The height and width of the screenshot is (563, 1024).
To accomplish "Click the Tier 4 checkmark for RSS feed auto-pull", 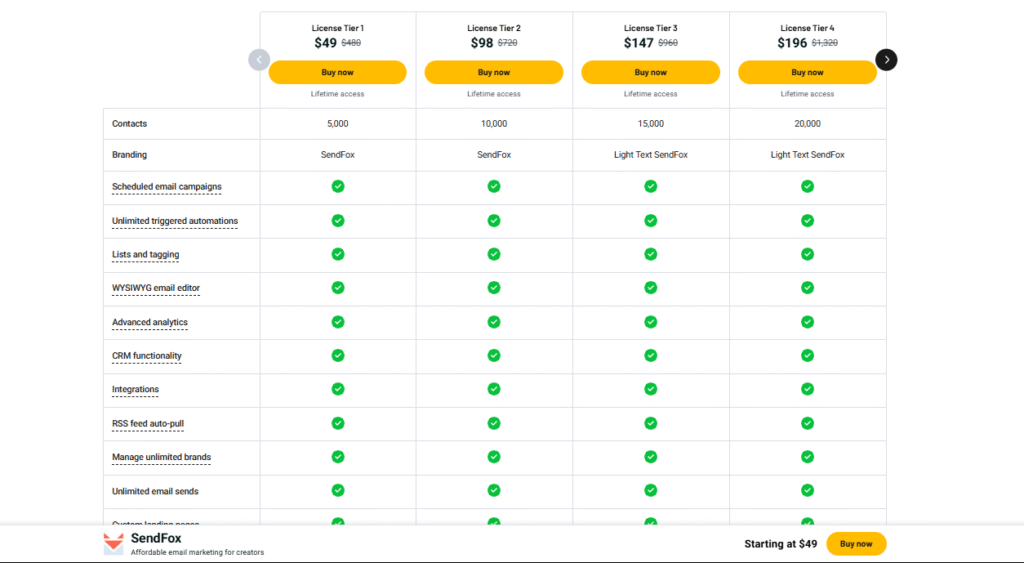I will (x=807, y=423).
